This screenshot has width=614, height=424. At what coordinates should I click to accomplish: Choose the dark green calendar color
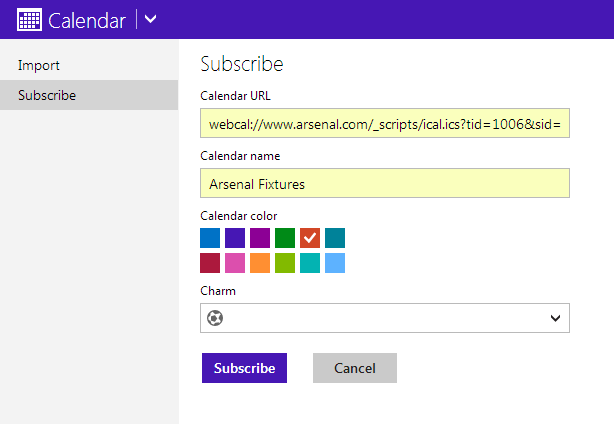coord(285,238)
